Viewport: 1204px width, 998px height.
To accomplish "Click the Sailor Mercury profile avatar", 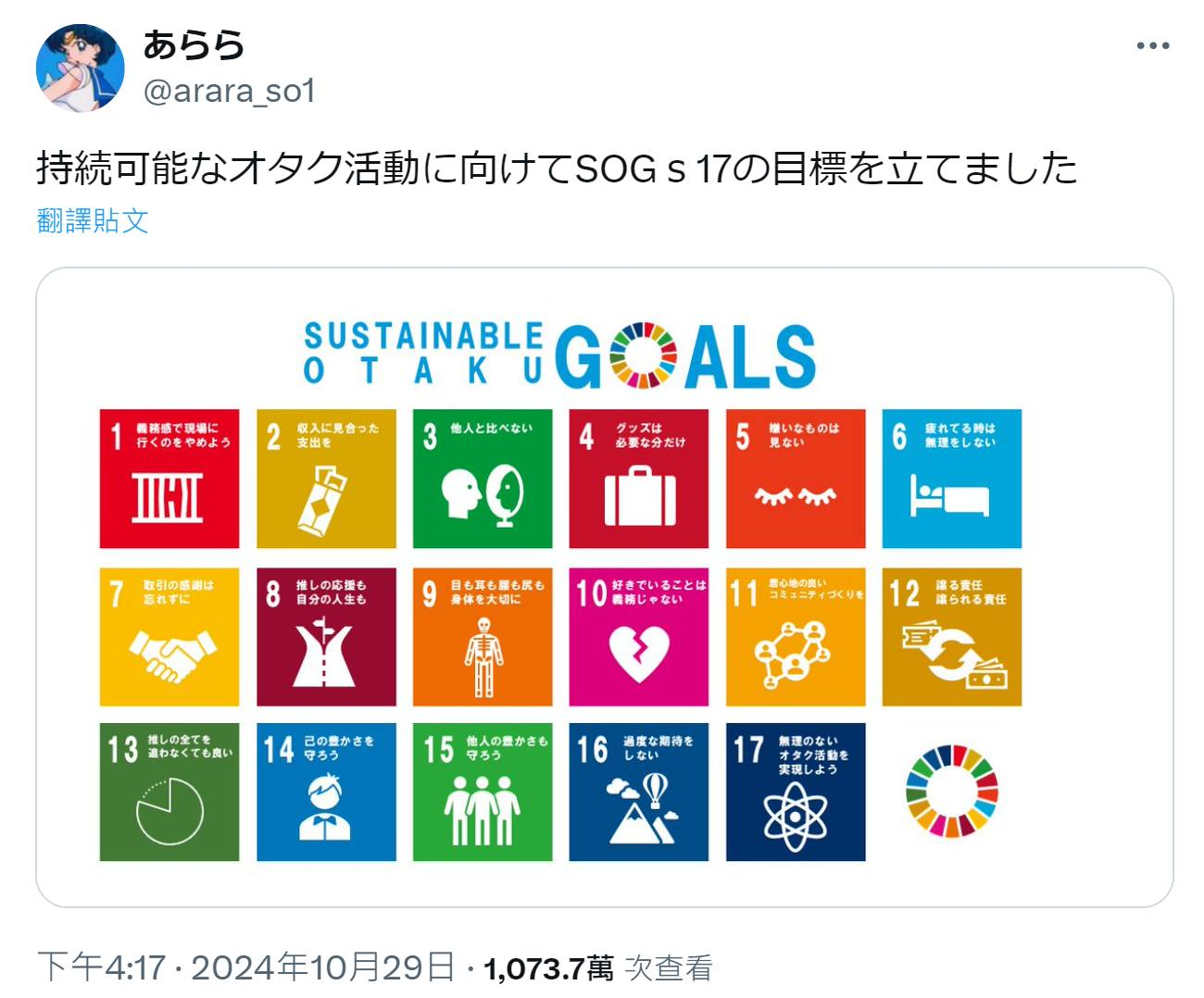I will point(80,68).
